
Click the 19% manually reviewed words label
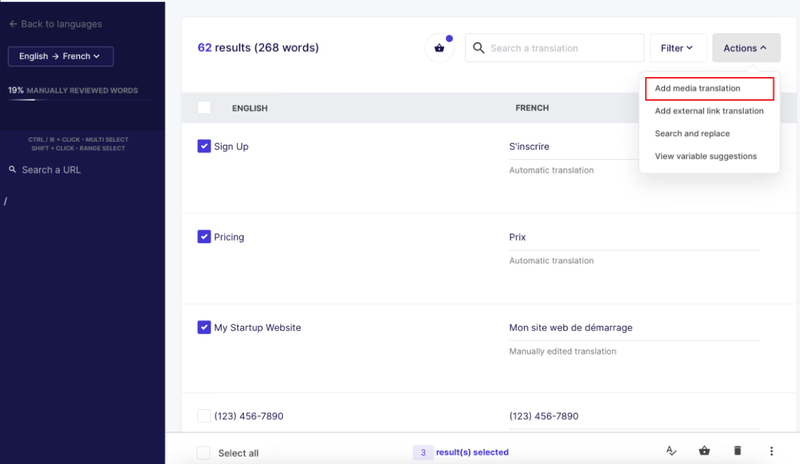tap(73, 90)
